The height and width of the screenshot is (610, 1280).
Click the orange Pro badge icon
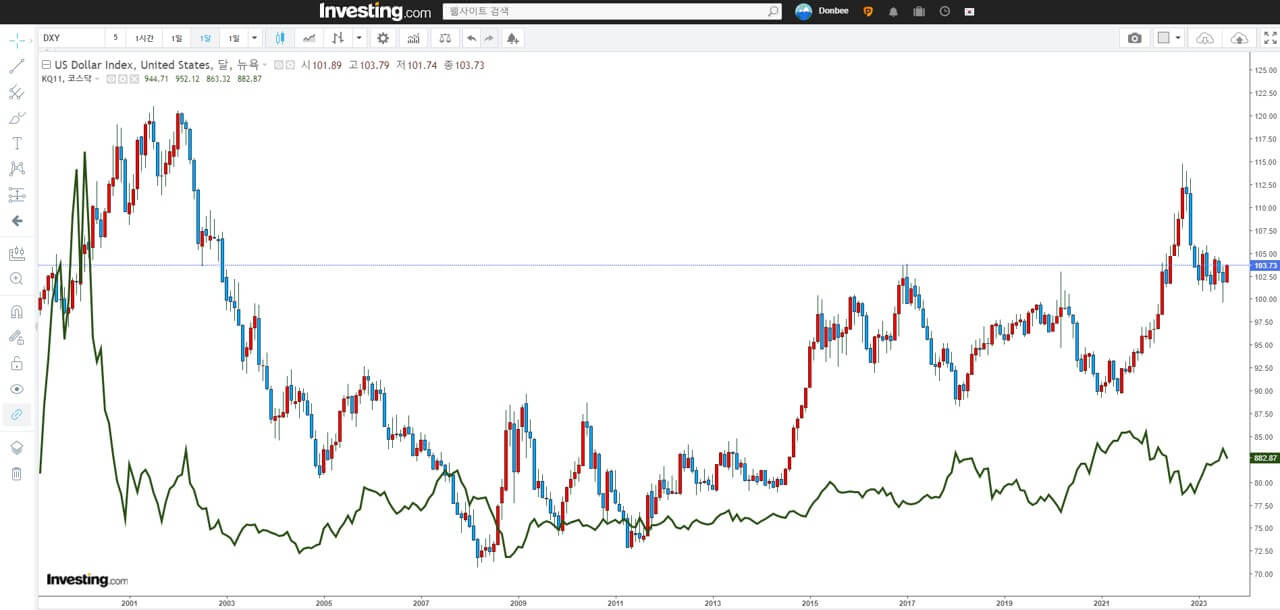click(868, 11)
